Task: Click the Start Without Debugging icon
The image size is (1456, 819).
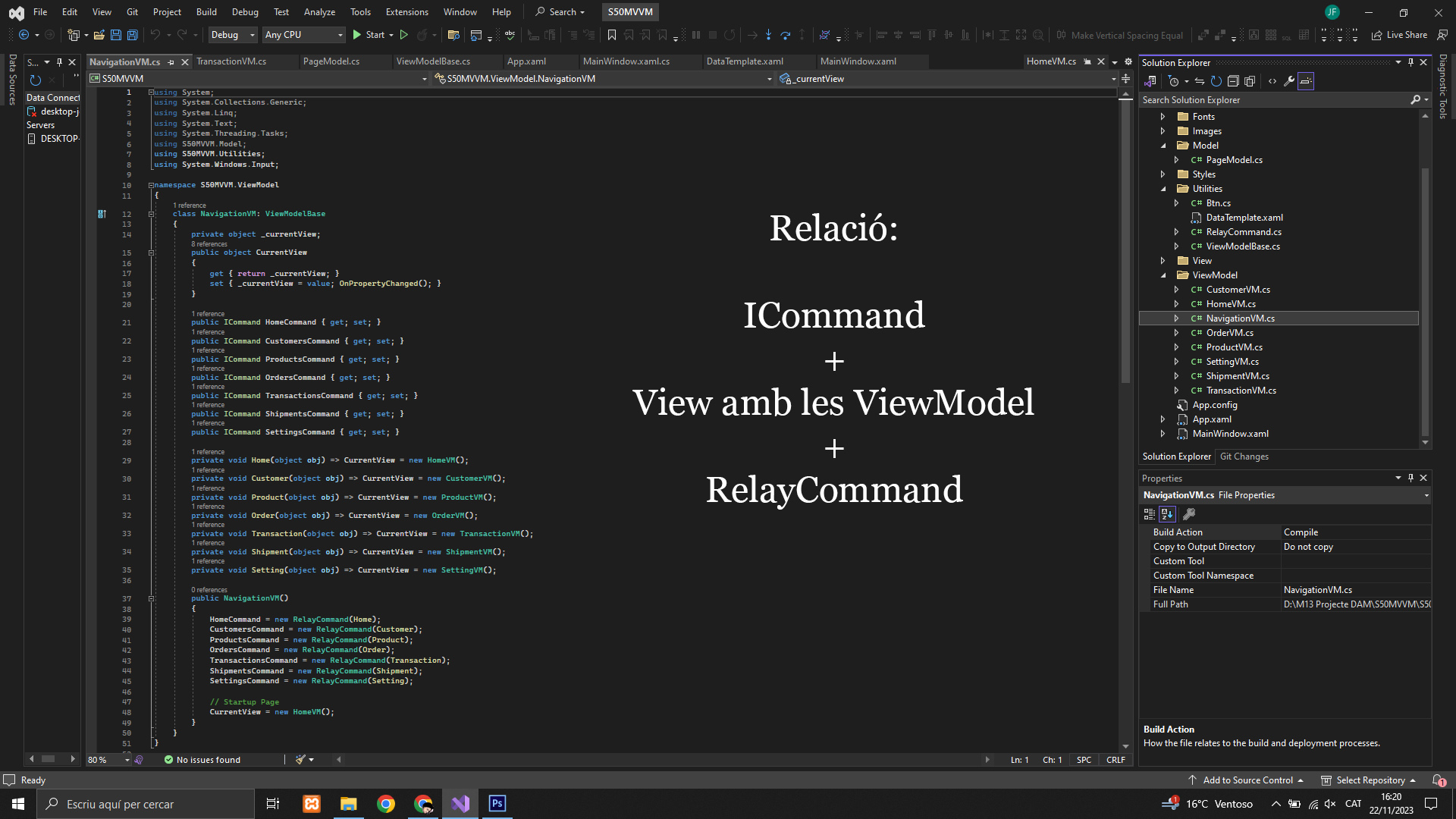Action: click(404, 35)
